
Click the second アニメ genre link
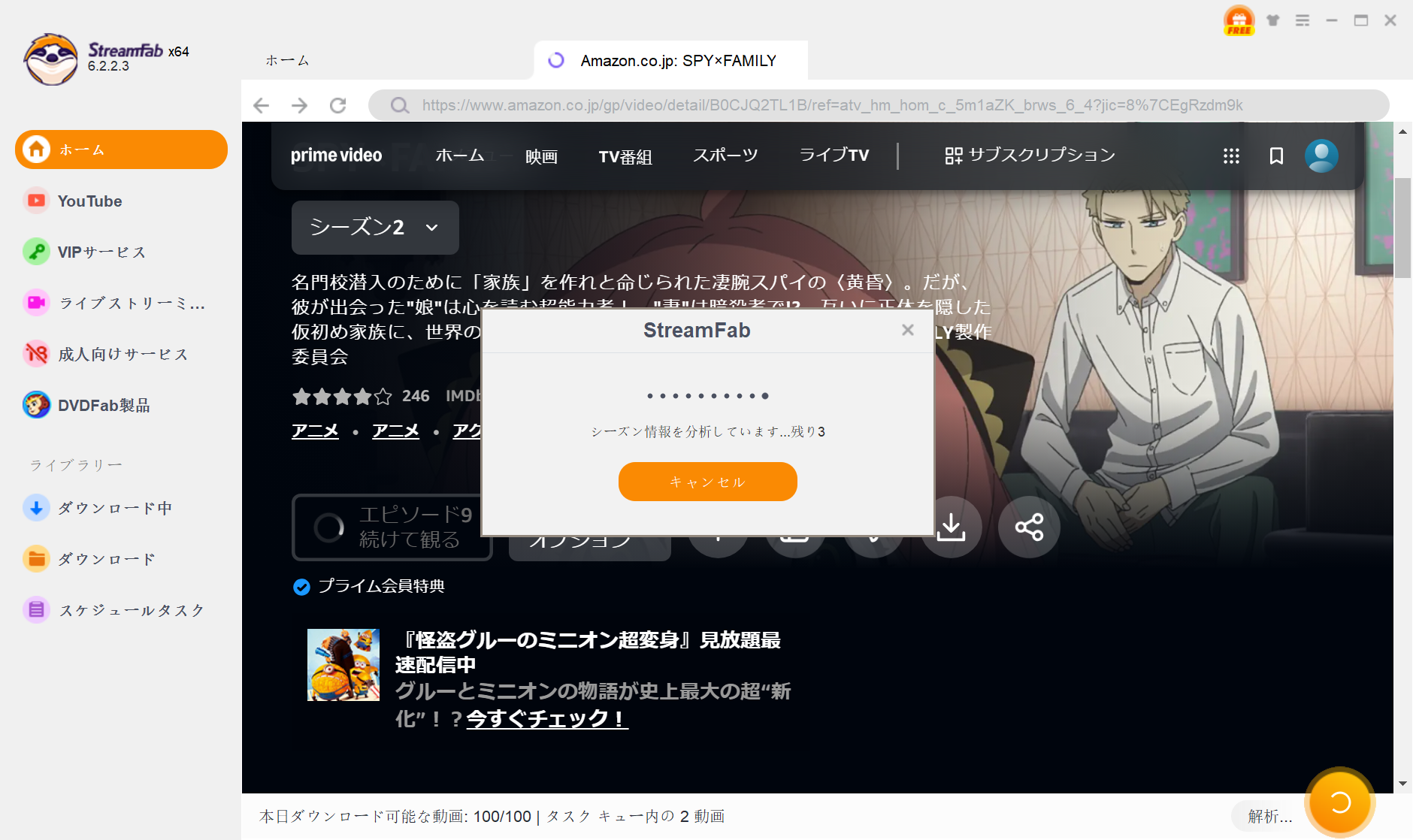coord(395,431)
